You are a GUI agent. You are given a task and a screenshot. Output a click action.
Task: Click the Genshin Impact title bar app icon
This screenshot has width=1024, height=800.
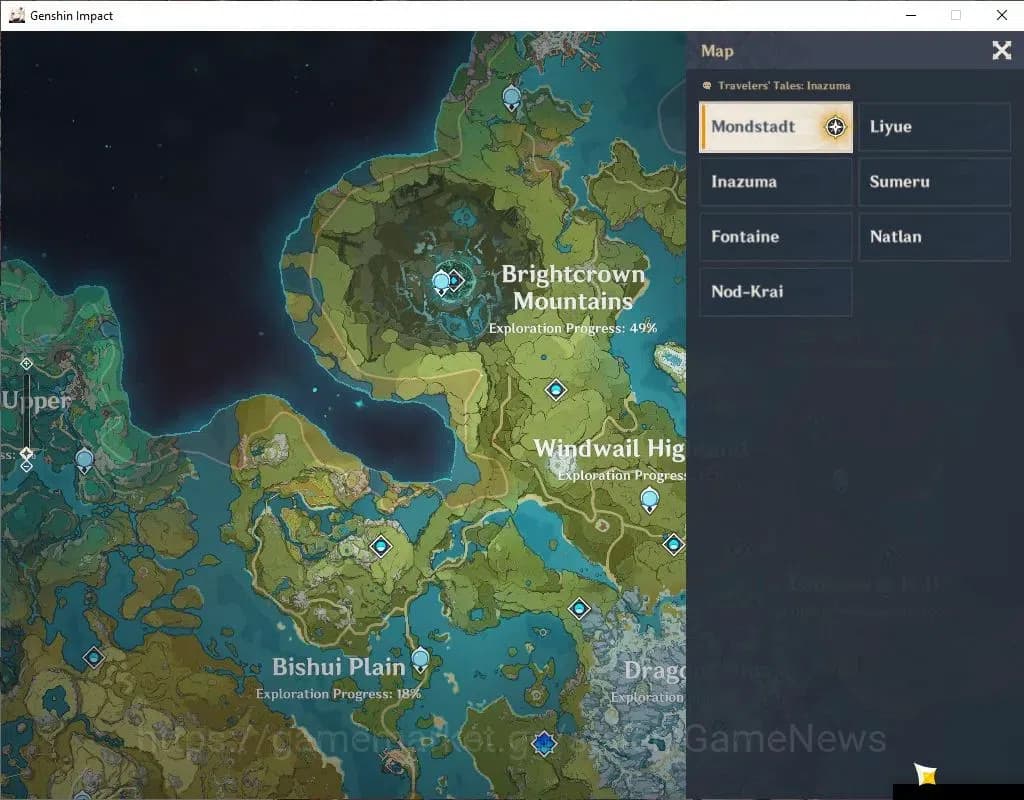[x=17, y=15]
